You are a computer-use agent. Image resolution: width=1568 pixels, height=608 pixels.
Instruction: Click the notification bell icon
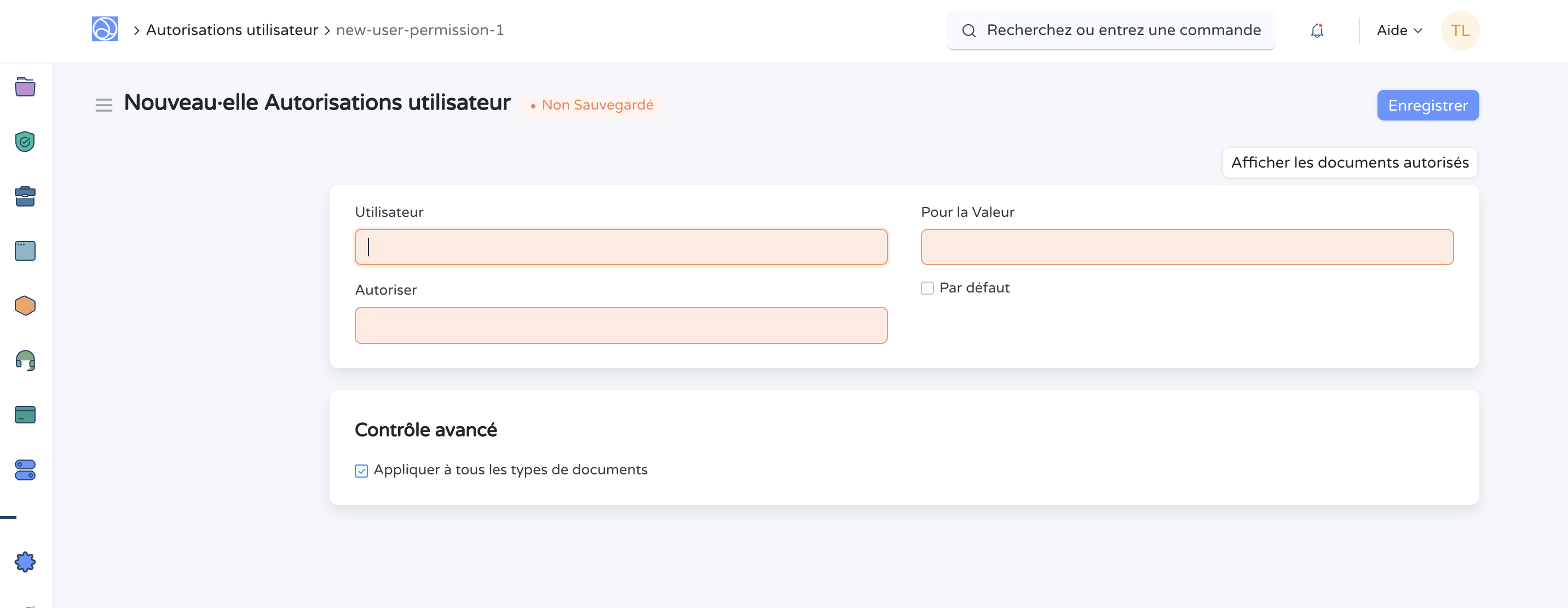coord(1317,31)
